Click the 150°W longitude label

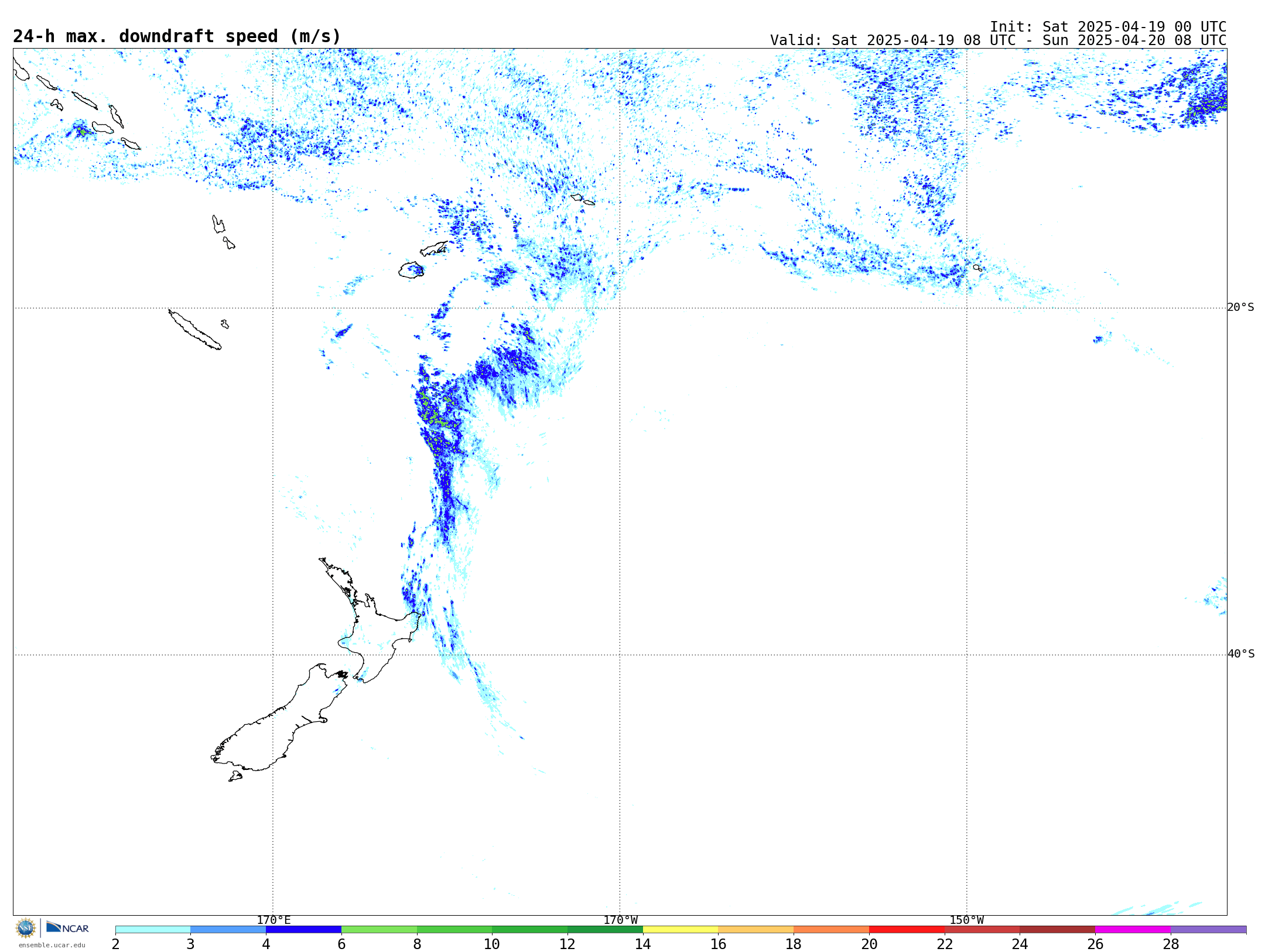(967, 920)
